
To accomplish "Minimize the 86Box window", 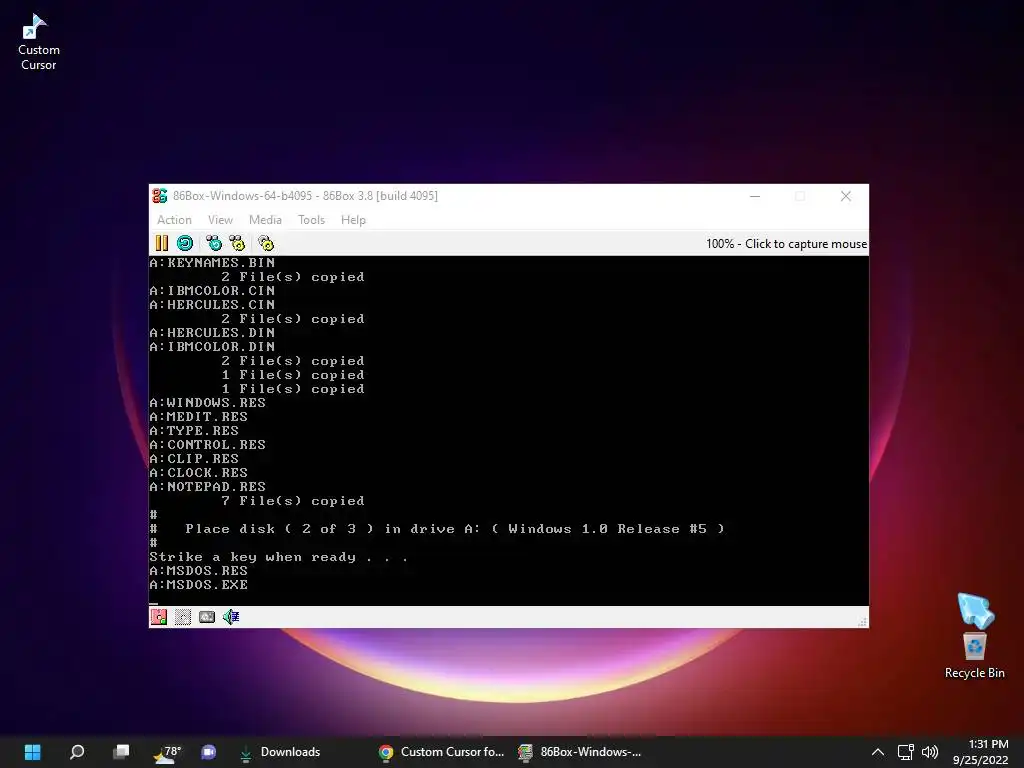I will point(755,196).
